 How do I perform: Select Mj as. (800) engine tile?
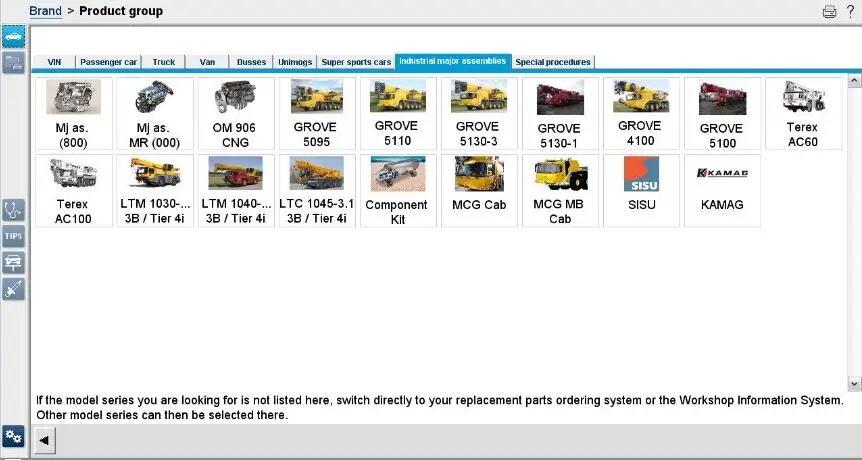point(74,114)
